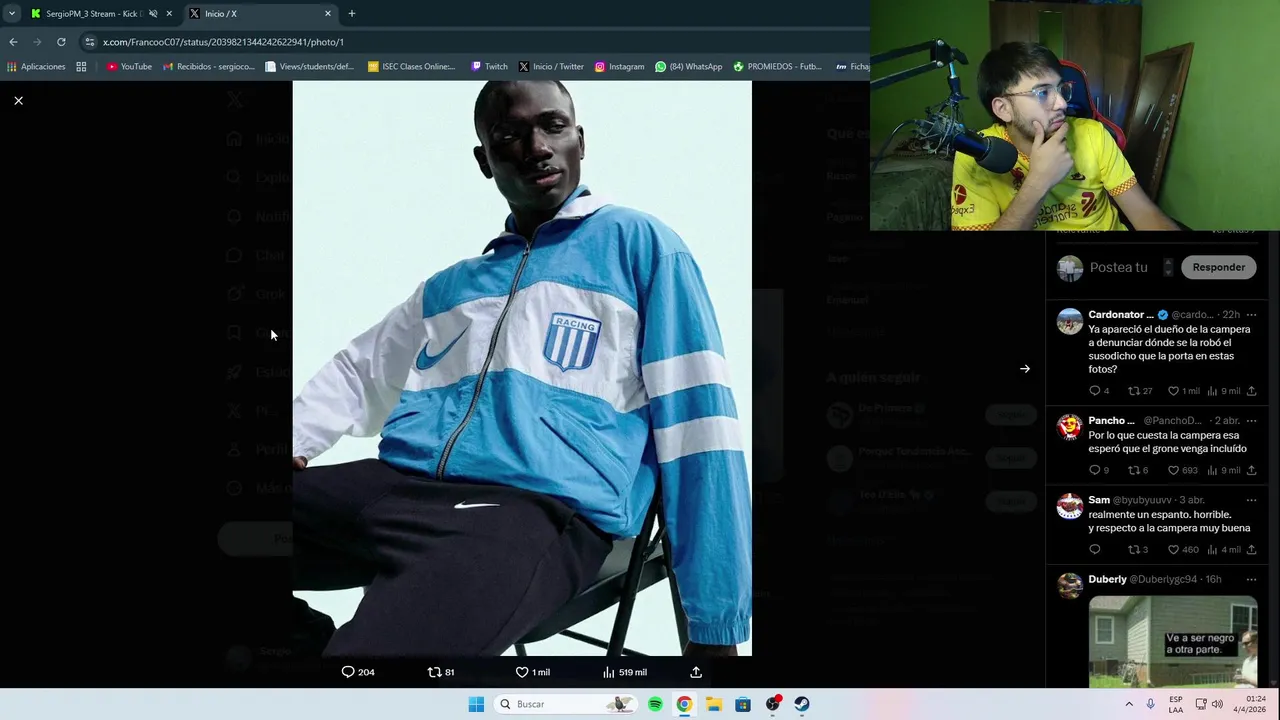Open Spotify from the taskbar

(655, 704)
